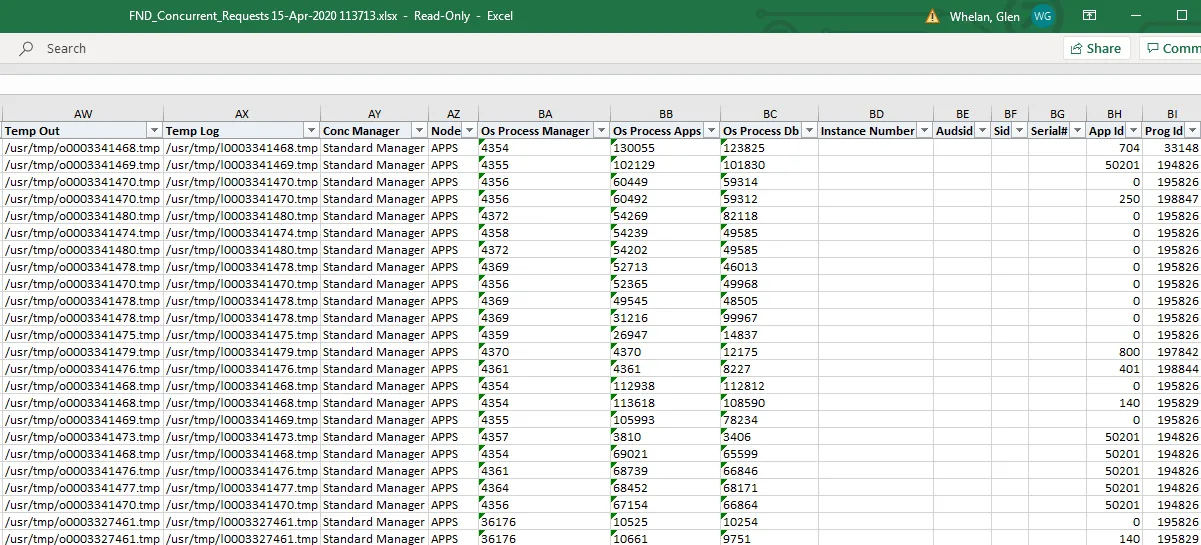Screen dimensions: 1201x545
Task: Select column BA header
Action: tap(544, 115)
